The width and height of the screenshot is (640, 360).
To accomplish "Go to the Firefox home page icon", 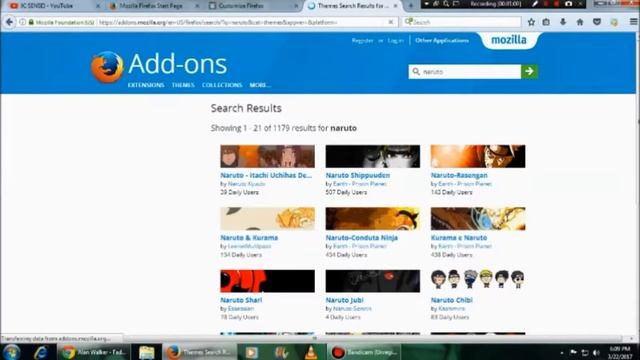I will click(x=580, y=22).
